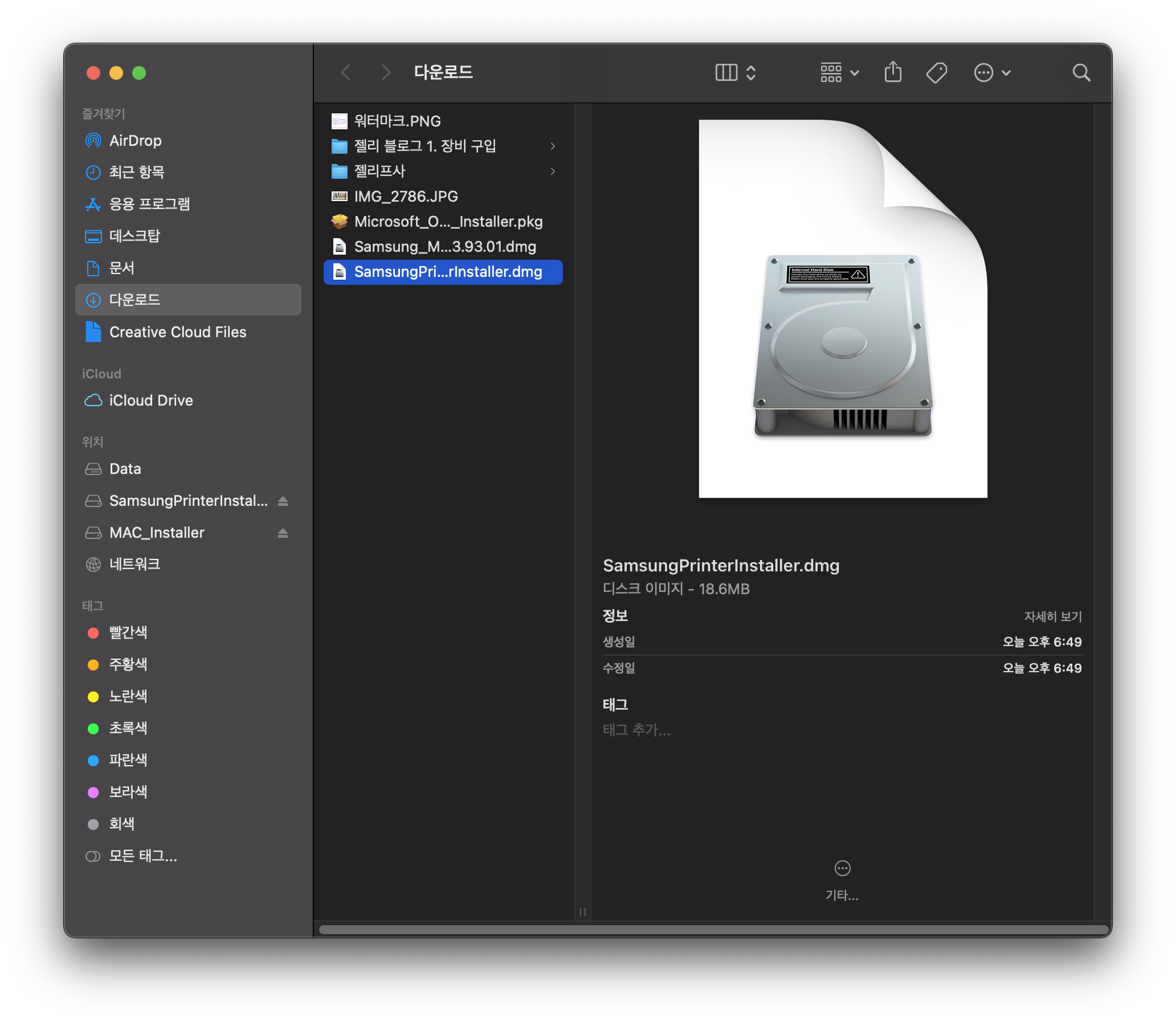Select the Data volume
The image size is (1176, 1022).
click(x=187, y=468)
